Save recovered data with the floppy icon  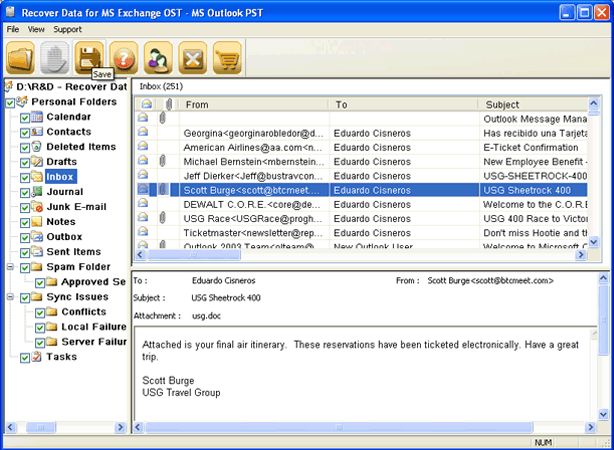(89, 57)
